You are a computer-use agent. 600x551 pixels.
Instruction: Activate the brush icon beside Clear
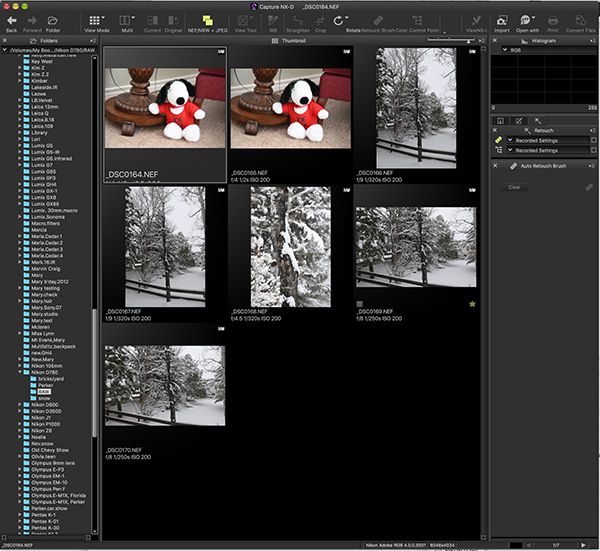(x=589, y=187)
